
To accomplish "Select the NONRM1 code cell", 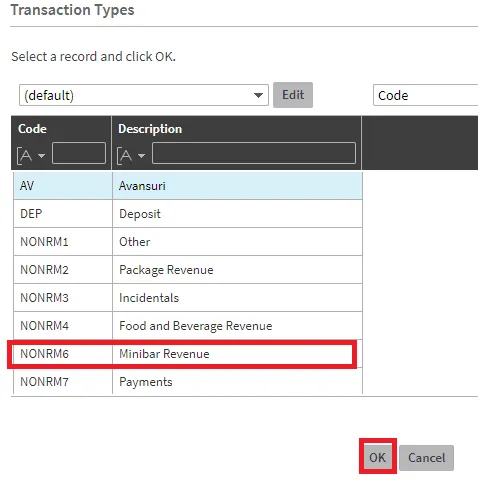I will coord(63,242).
